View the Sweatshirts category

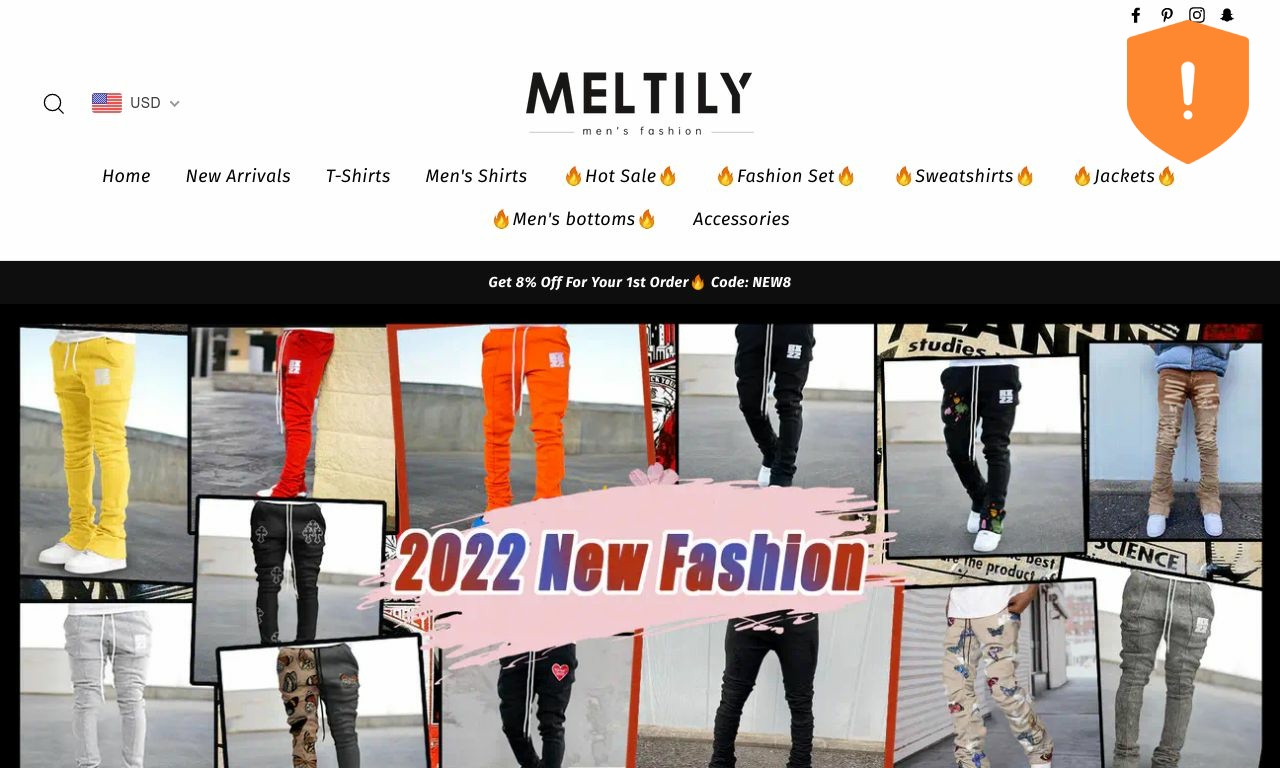(964, 176)
